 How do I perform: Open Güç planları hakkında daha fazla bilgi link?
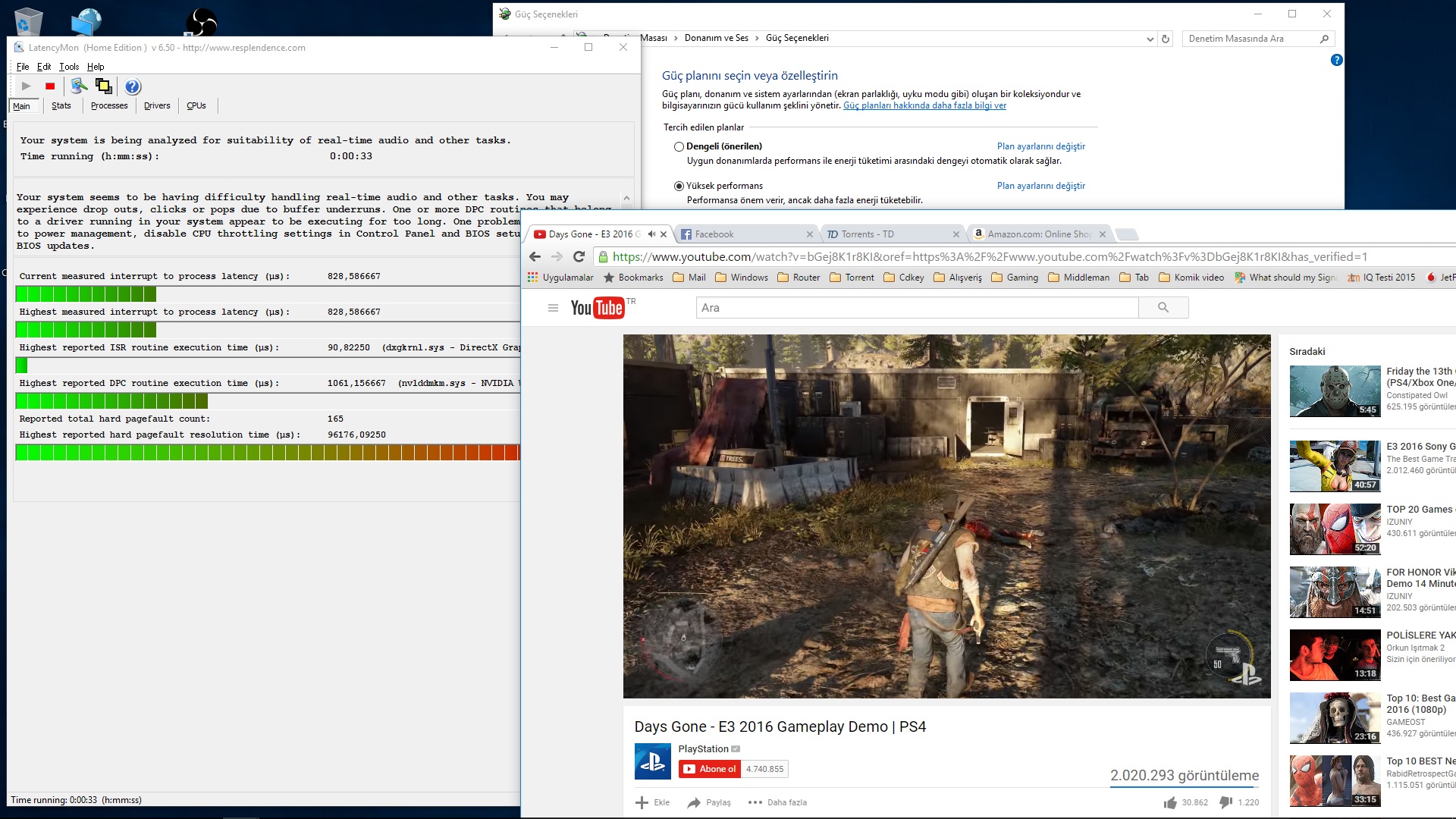click(x=924, y=105)
